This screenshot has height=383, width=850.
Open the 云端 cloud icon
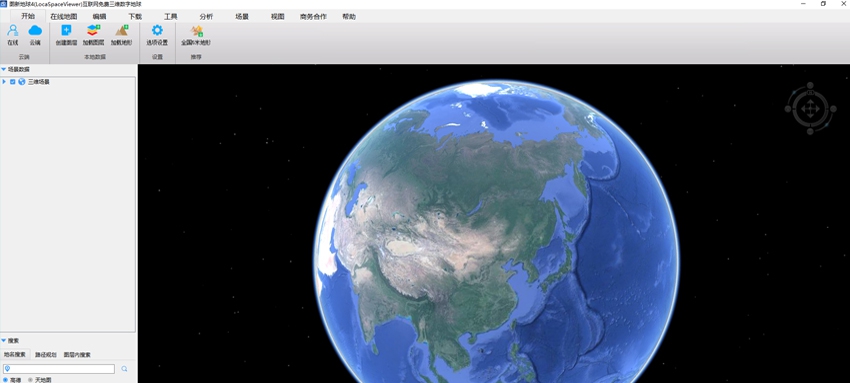(35, 30)
